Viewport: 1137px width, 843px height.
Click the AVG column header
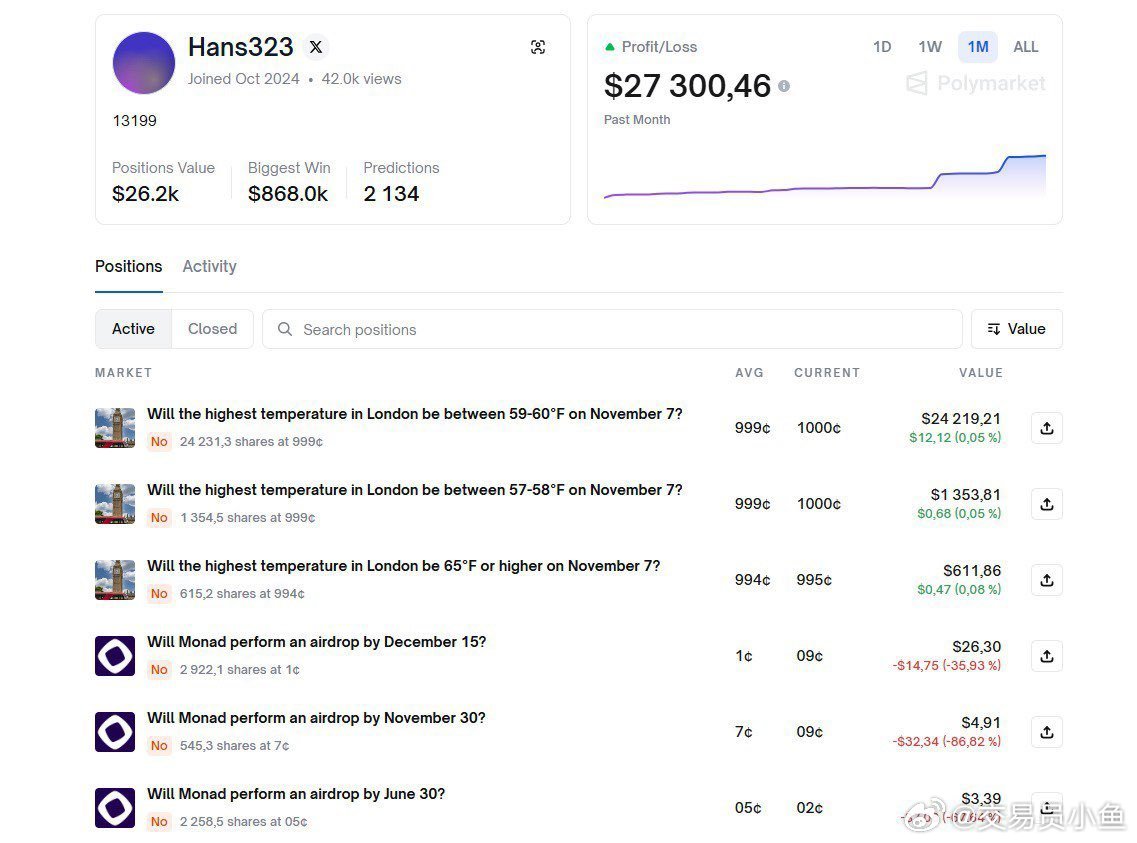point(750,373)
